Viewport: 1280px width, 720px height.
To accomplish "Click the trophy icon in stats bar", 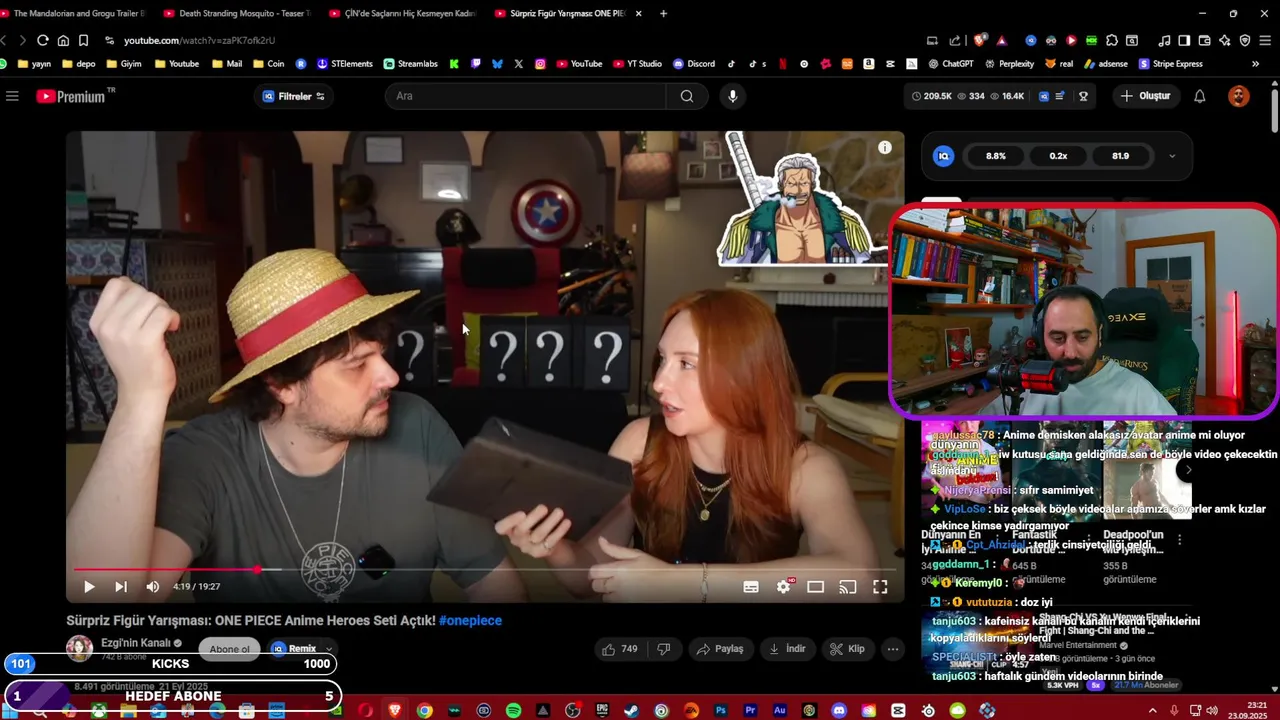I will point(1083,96).
